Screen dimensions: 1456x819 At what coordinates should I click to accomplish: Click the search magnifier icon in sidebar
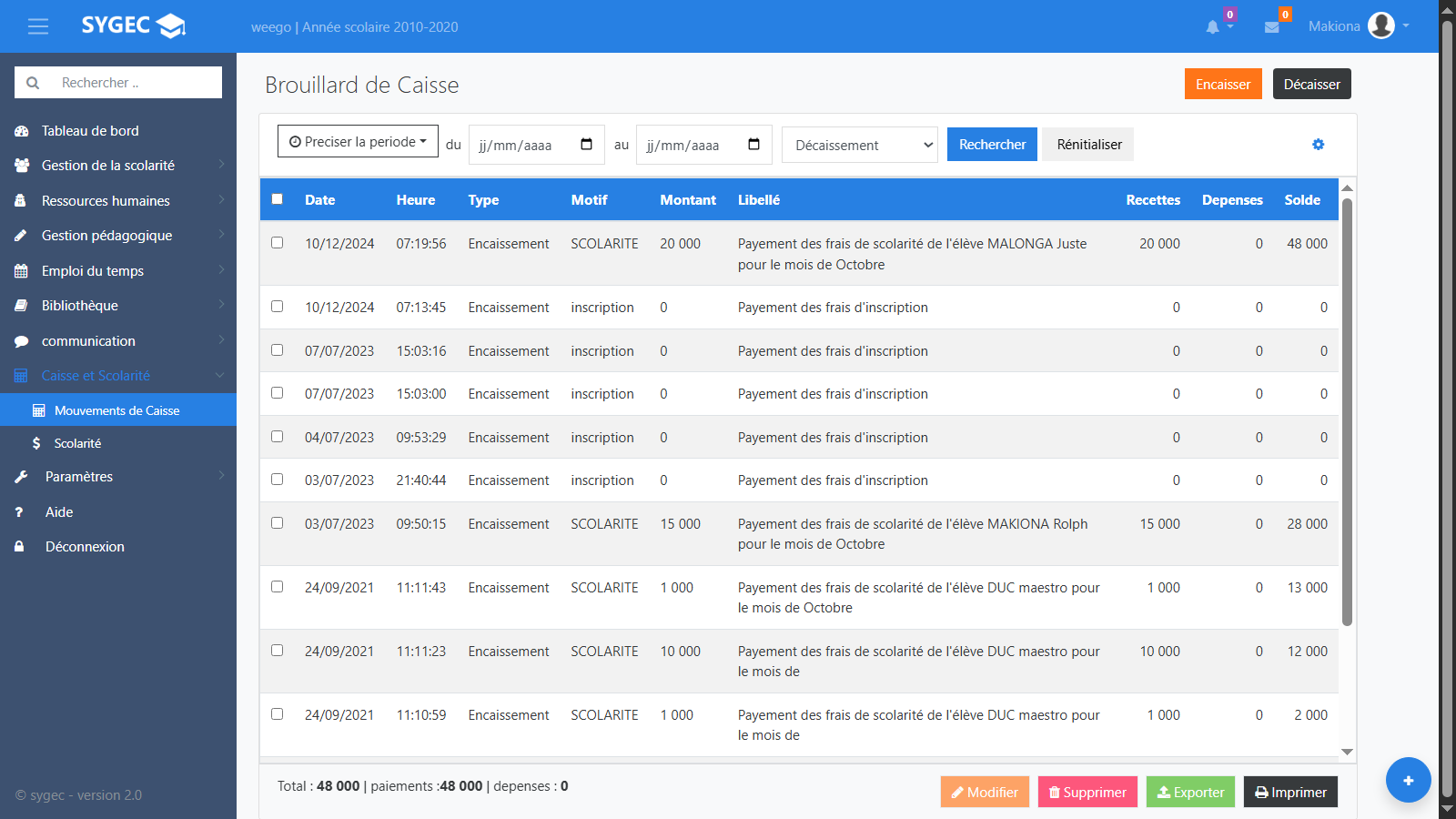33,83
